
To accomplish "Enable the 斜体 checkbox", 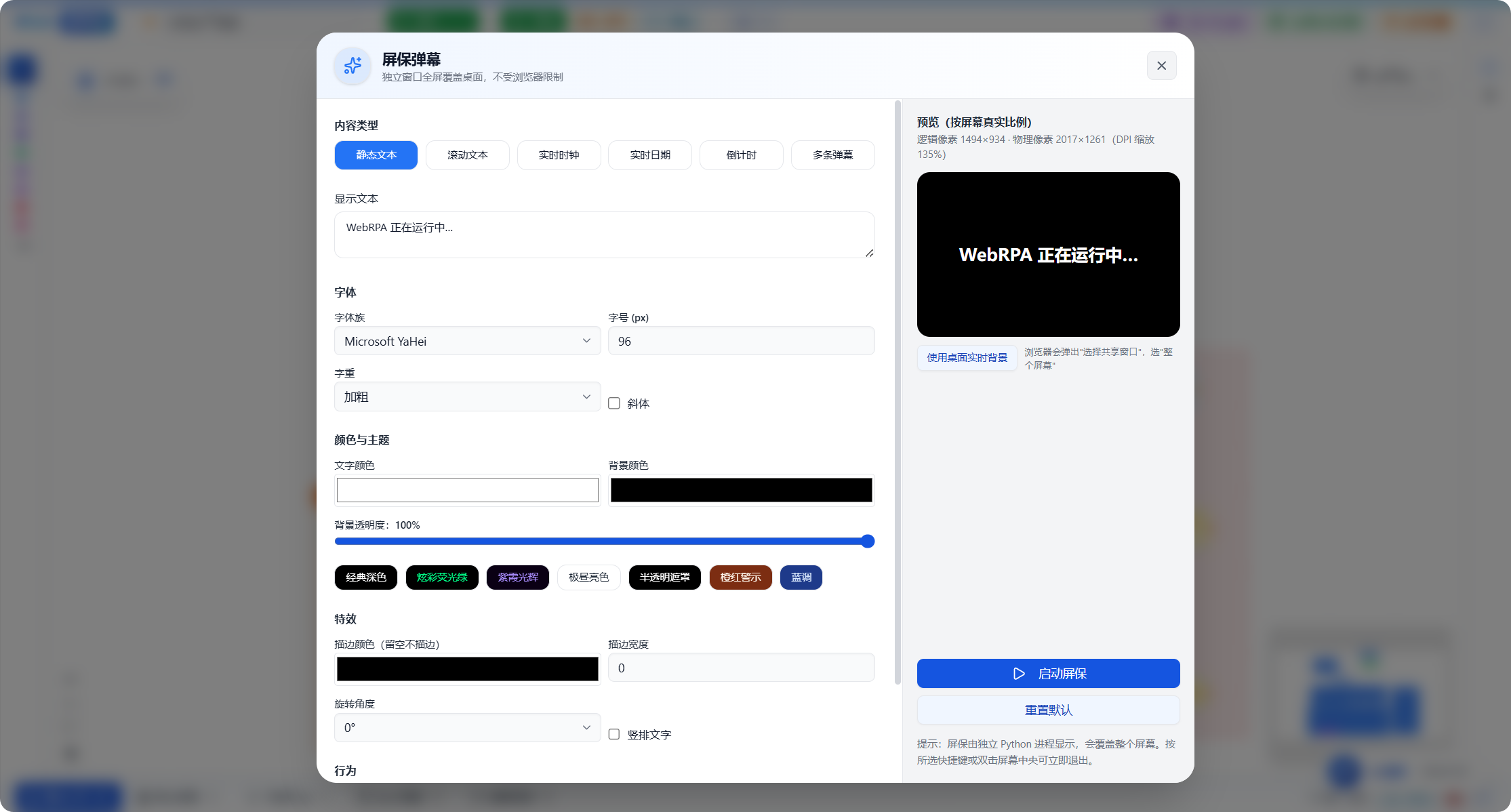I will (x=614, y=403).
